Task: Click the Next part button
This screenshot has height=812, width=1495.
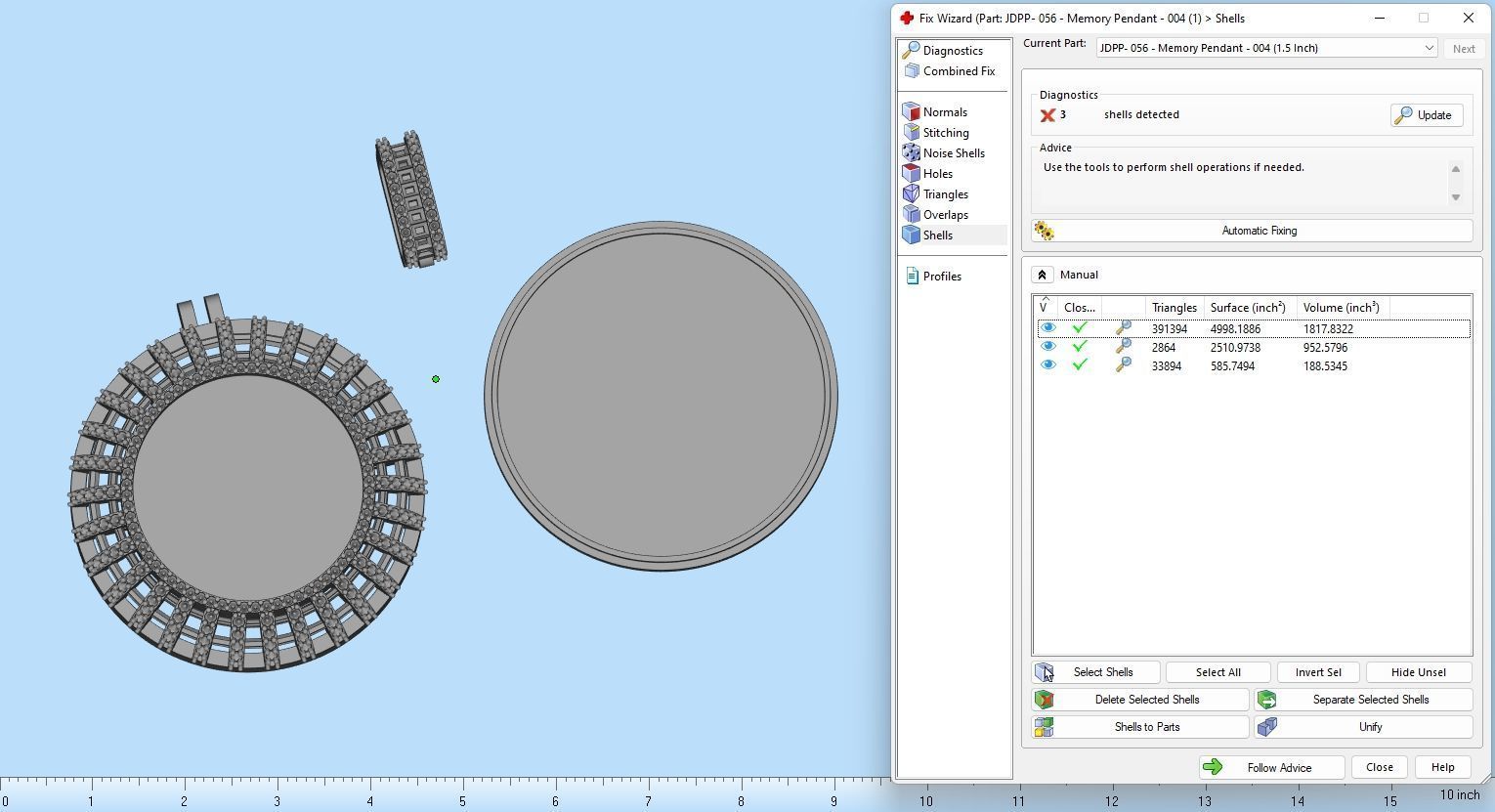Action: click(1464, 48)
